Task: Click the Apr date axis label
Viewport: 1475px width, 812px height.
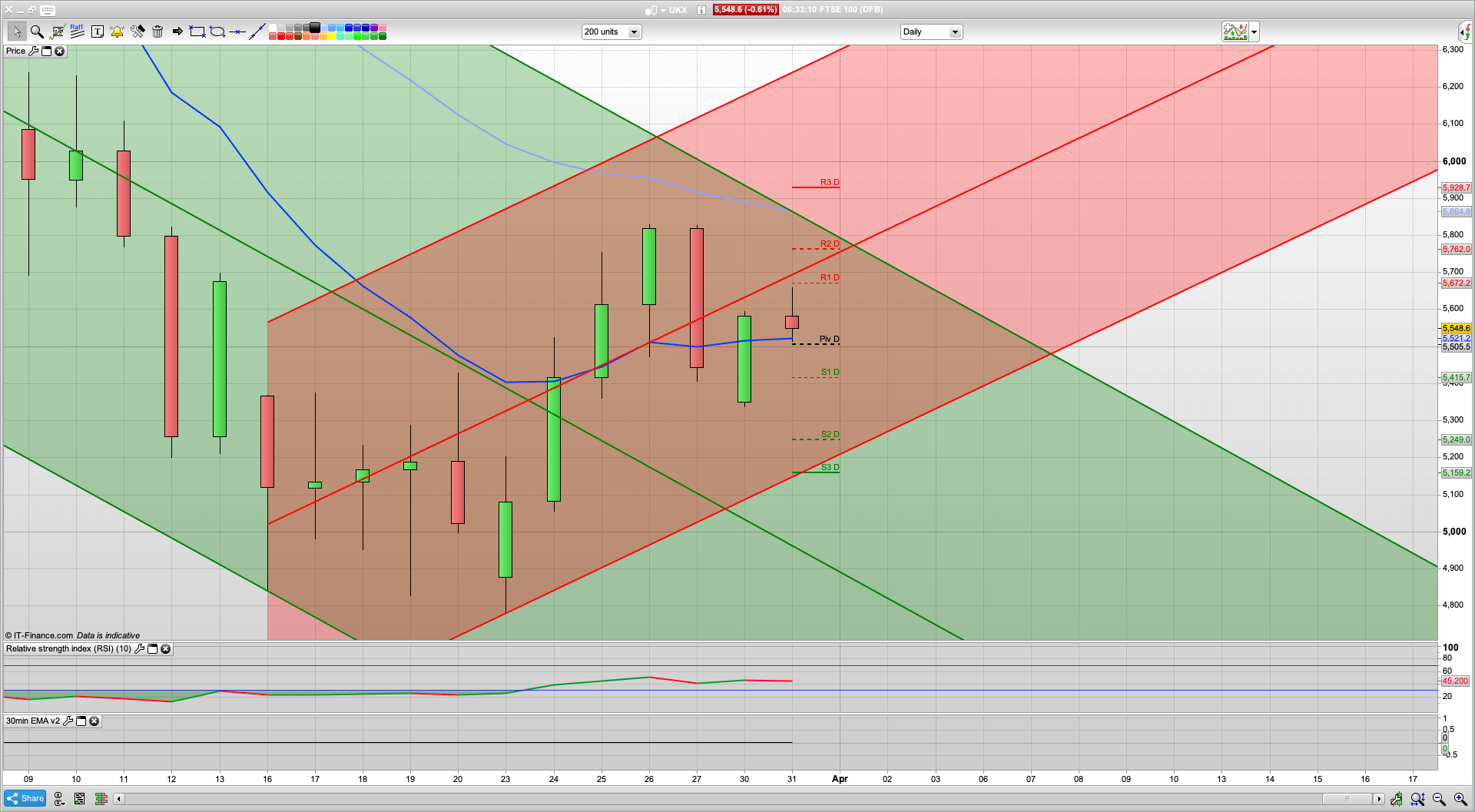Action: click(840, 779)
